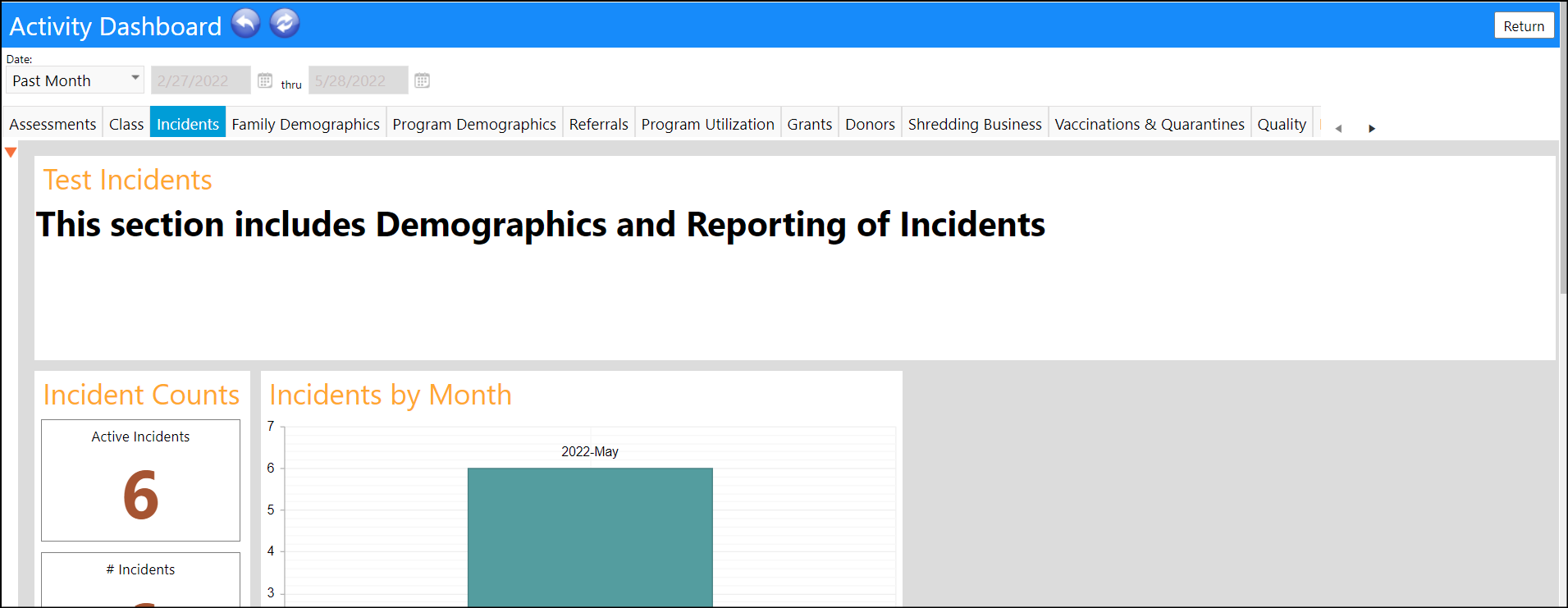Open the Past Month date dropdown
1568x608 pixels.
click(x=75, y=80)
